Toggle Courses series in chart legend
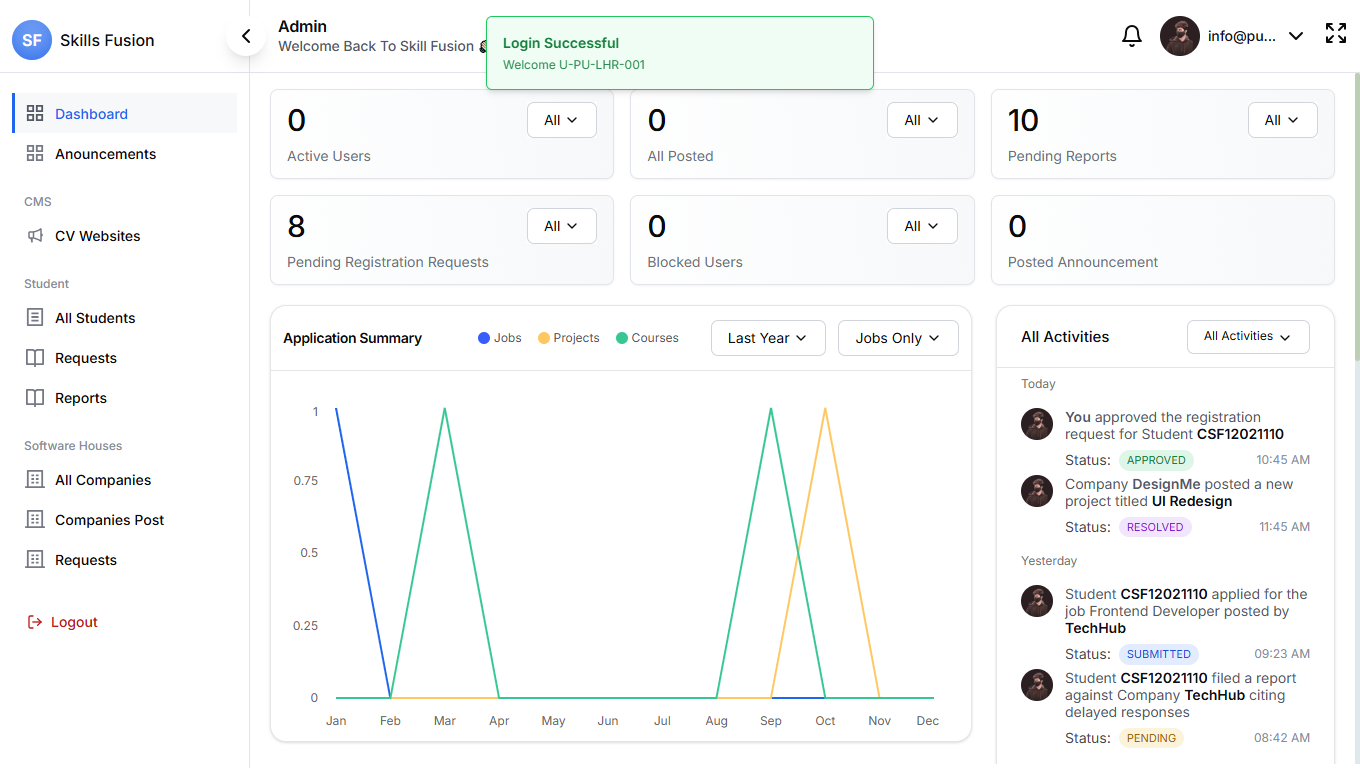The image size is (1360, 768). coord(647,338)
